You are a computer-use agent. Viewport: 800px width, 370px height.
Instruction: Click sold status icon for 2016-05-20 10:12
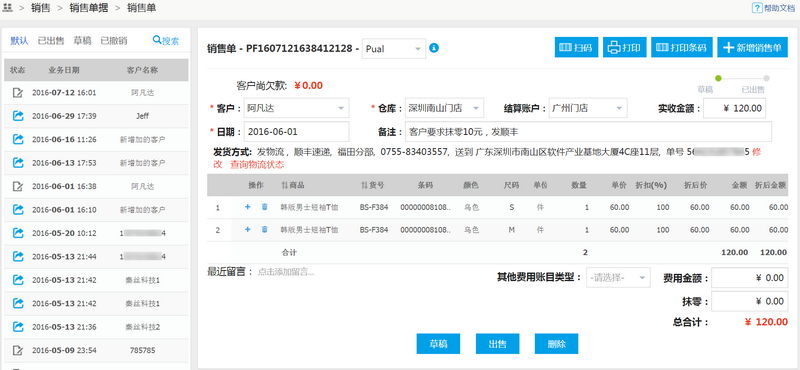18,233
